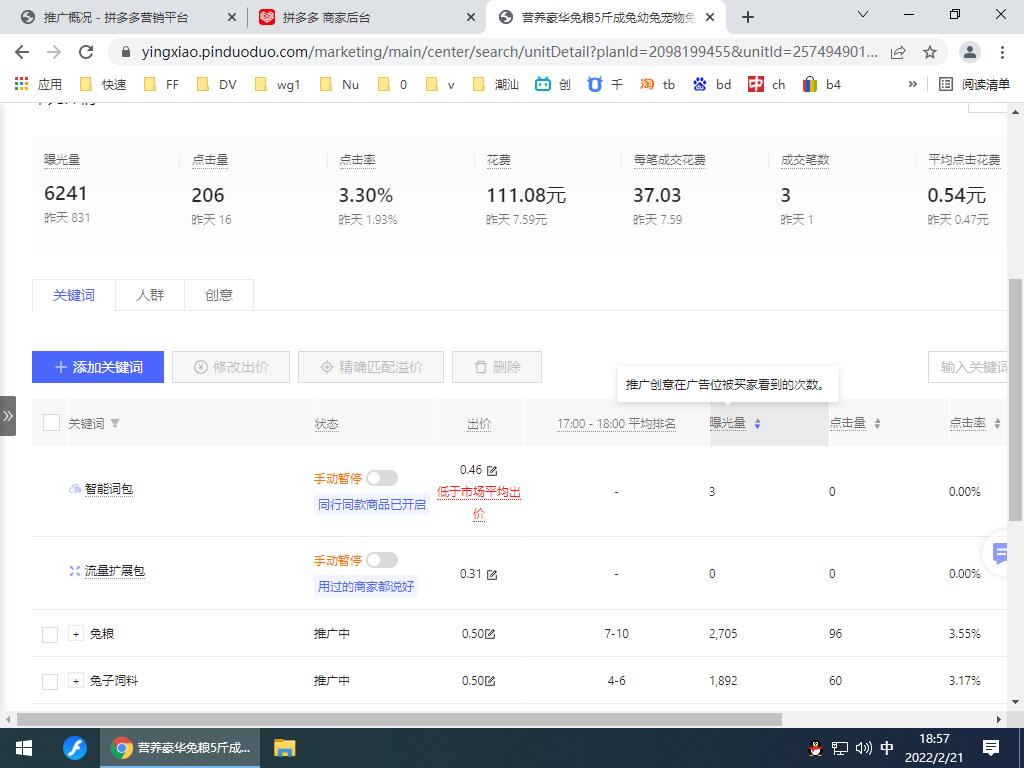The image size is (1024, 768).
Task: Click the browser address bar URL
Action: (509, 52)
